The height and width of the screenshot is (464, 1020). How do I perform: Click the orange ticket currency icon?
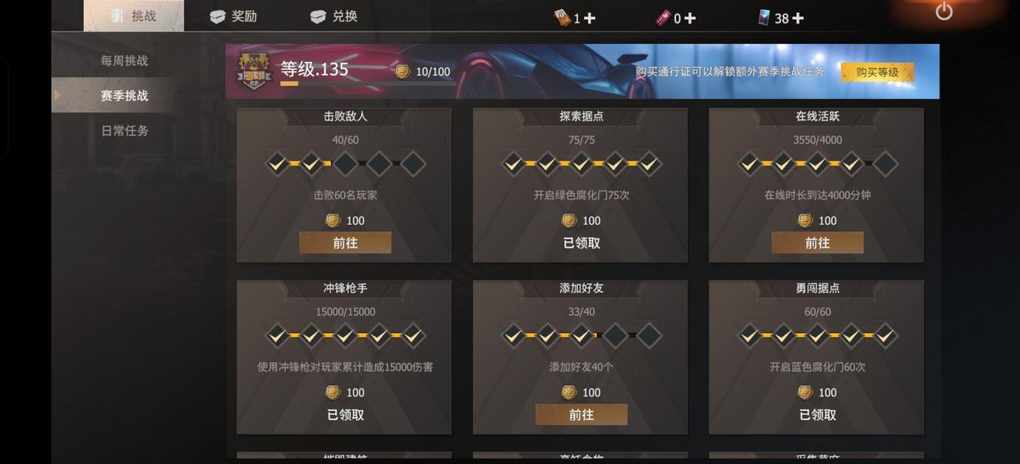(561, 18)
